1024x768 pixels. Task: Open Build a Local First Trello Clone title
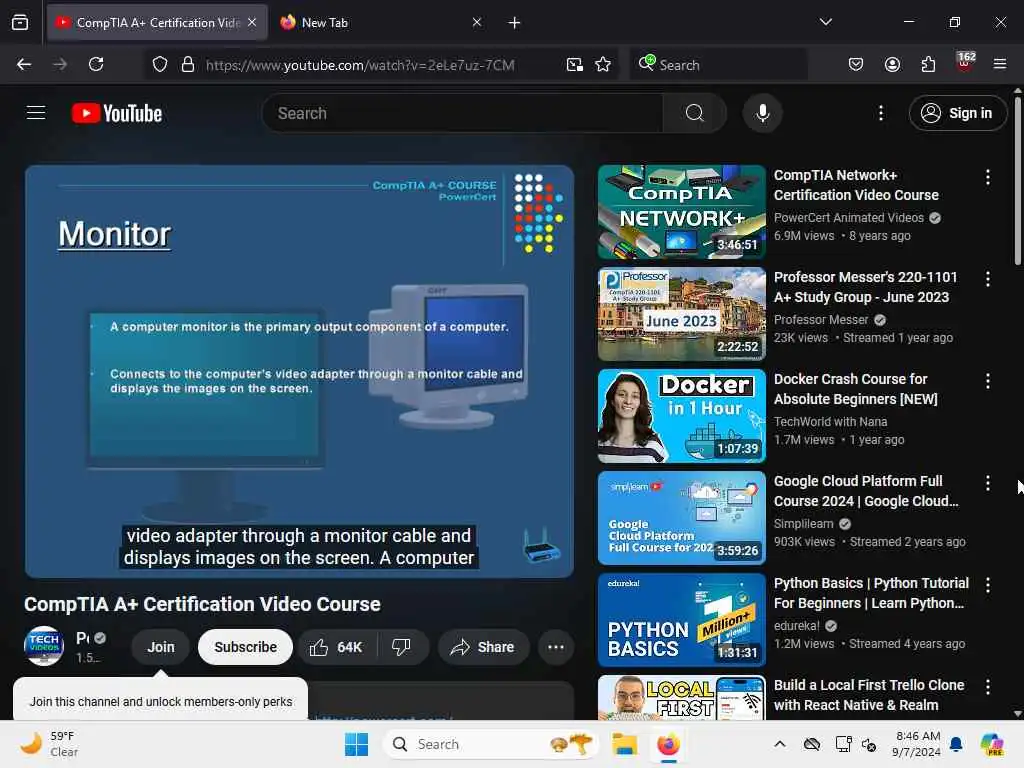click(x=869, y=695)
